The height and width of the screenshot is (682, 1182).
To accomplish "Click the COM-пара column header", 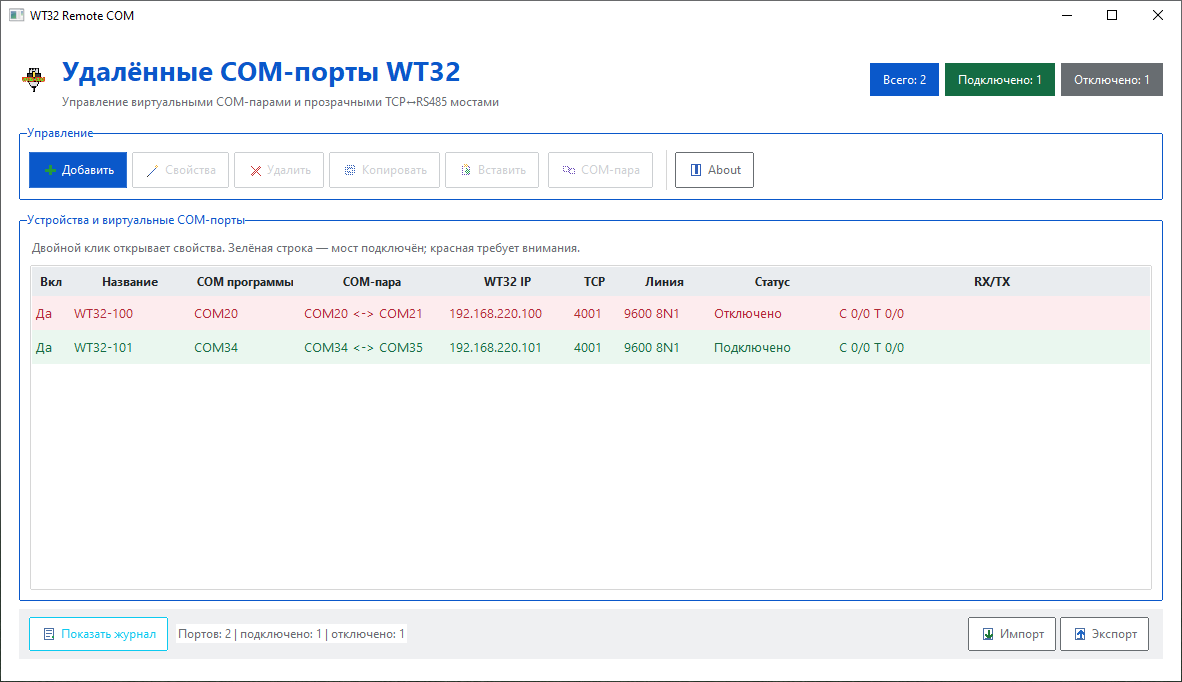I will [372, 282].
